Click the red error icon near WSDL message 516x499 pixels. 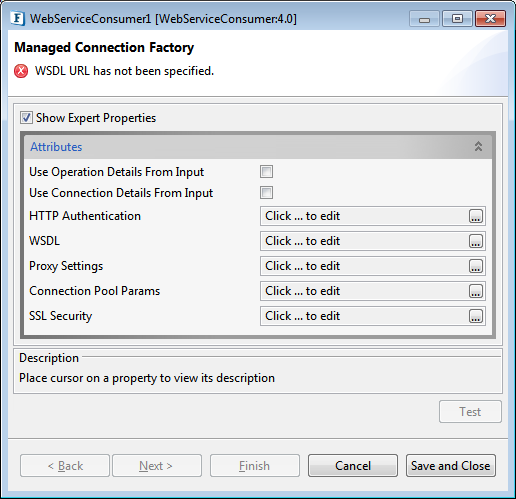click(21, 71)
